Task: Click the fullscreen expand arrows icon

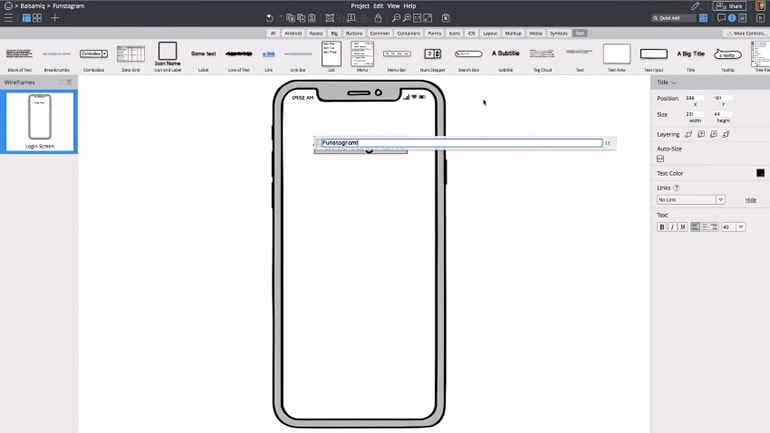Action: (428, 18)
